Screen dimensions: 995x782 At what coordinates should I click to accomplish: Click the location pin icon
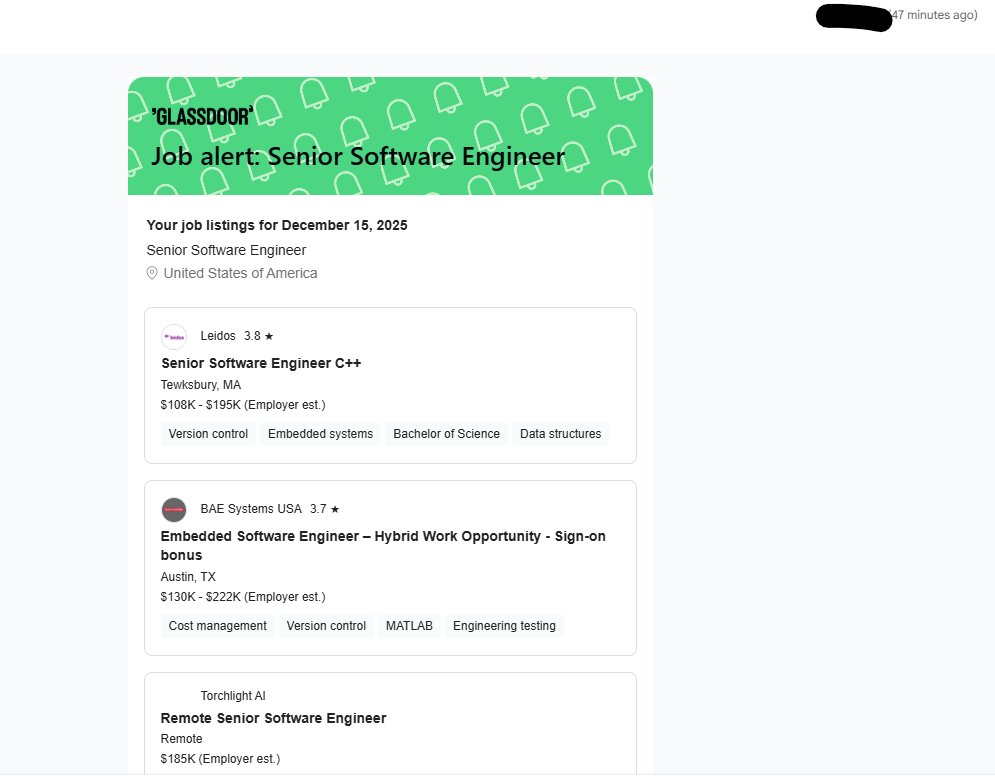152,273
